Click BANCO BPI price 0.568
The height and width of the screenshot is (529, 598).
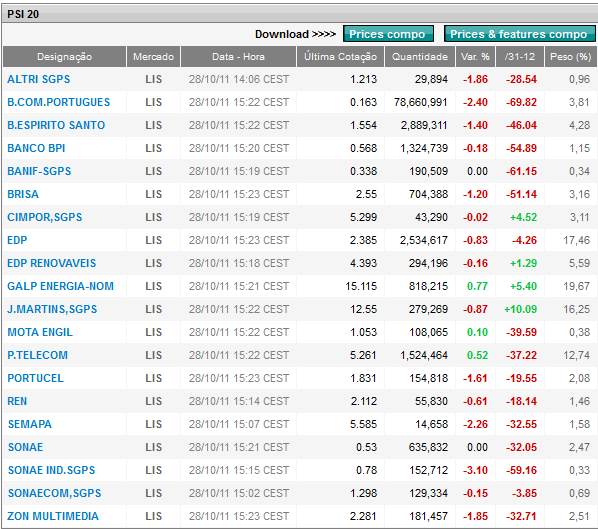click(x=363, y=148)
